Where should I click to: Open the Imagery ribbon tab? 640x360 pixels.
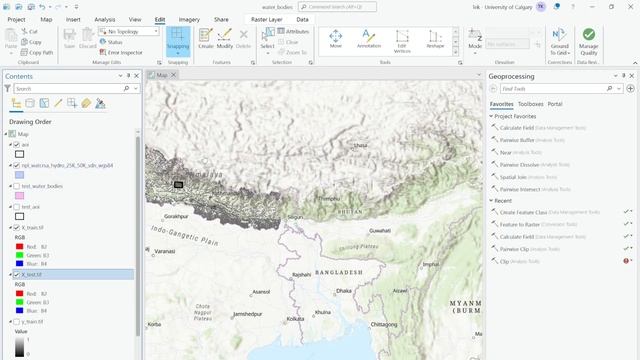(189, 19)
